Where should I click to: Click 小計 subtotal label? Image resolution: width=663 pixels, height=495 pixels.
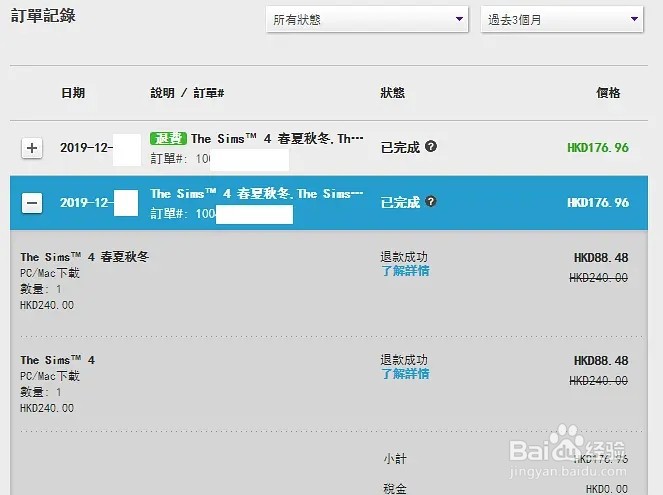tap(395, 459)
